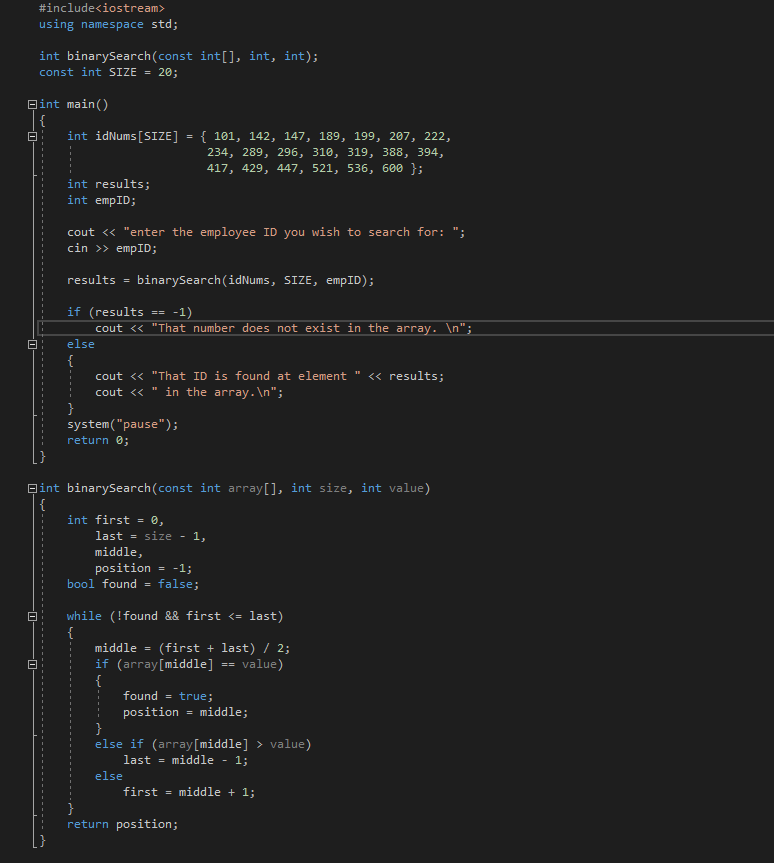Click the "first = middle + 1;" line
This screenshot has height=863, width=774.
(x=189, y=791)
